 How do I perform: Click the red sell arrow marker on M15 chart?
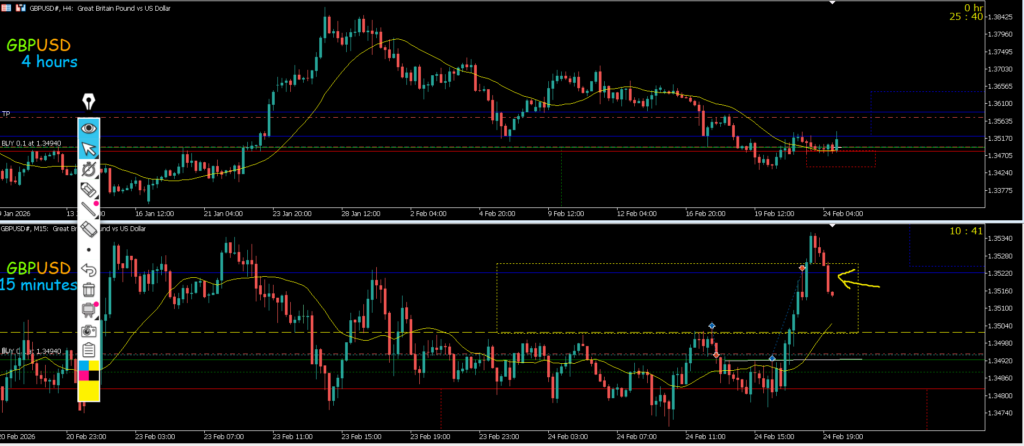click(802, 268)
